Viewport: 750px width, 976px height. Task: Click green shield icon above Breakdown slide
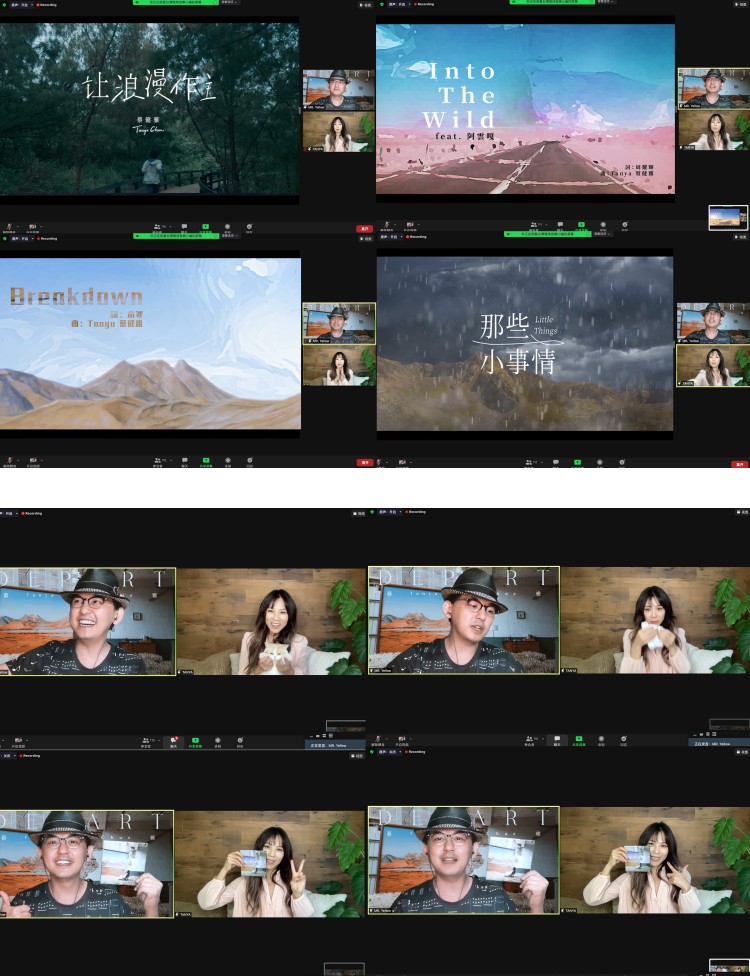pos(4,238)
